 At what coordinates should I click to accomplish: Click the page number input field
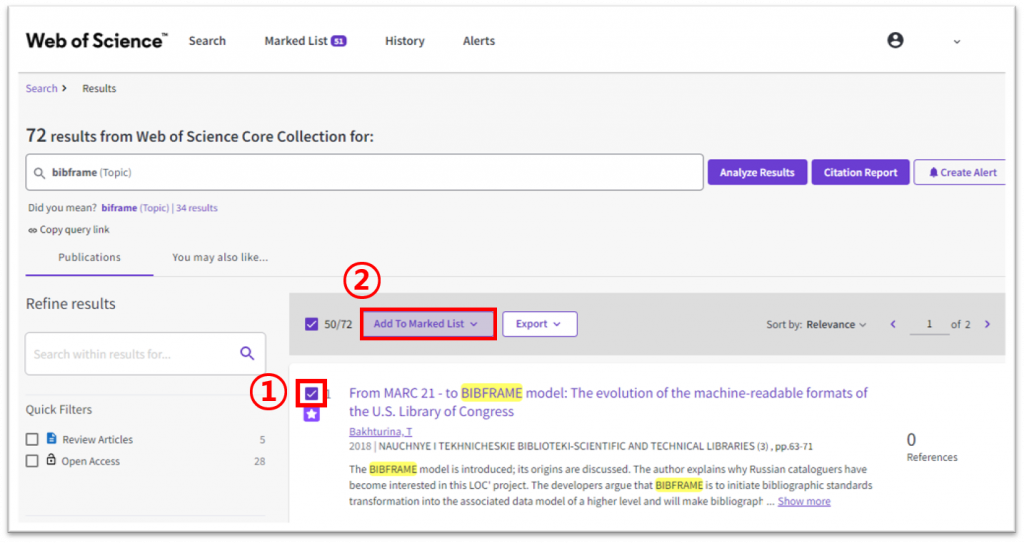coord(929,324)
